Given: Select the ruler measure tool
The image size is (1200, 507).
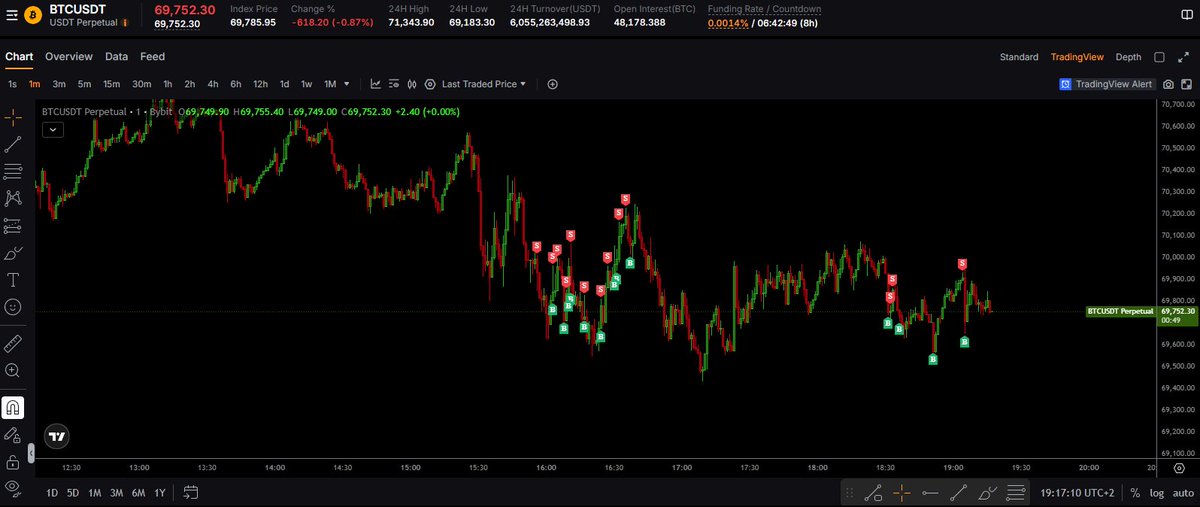Looking at the screenshot, I should [x=13, y=343].
